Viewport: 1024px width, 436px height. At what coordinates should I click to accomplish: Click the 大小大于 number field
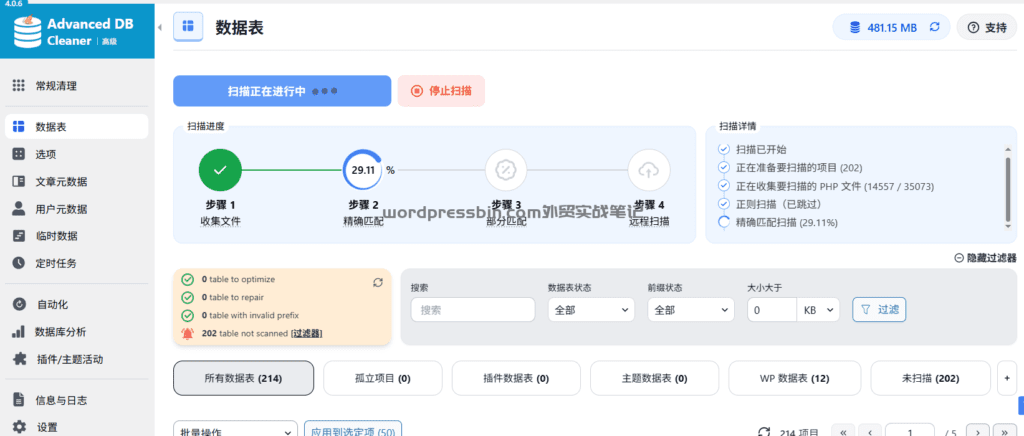771,310
